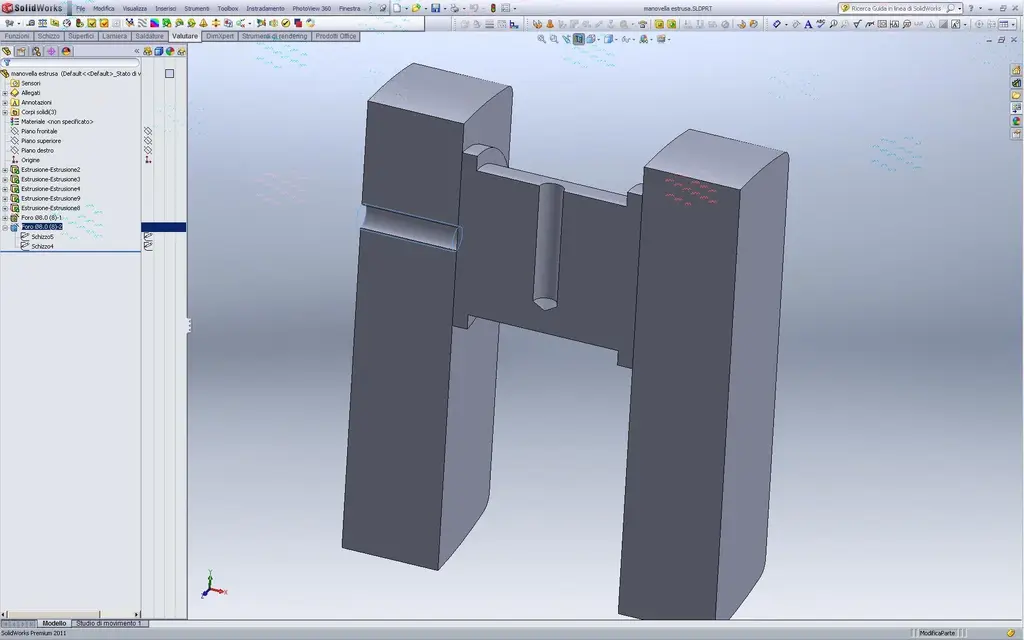Viewport: 1024px width, 640px height.
Task: Open the ConfigurationManager tab icon
Action: point(36,51)
